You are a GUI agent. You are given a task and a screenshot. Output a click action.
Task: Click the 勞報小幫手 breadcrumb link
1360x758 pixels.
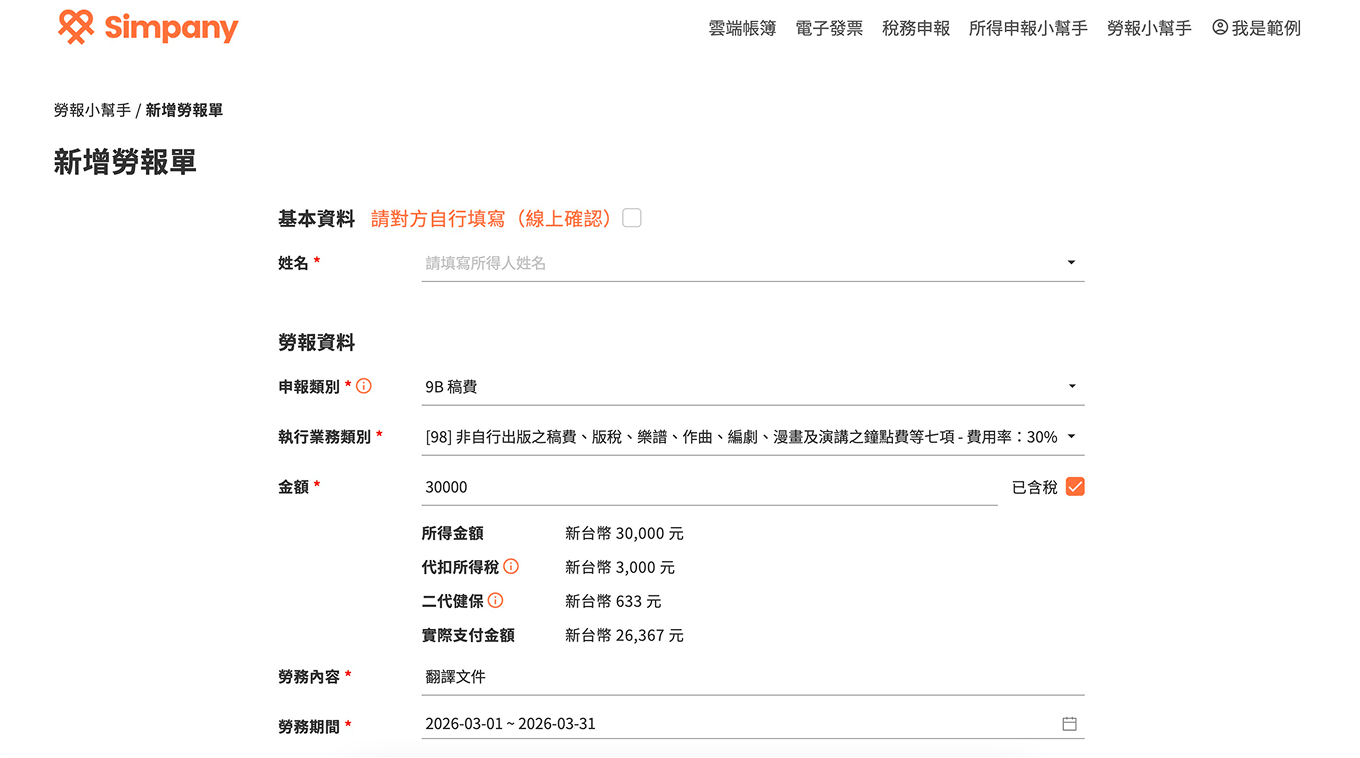click(92, 110)
